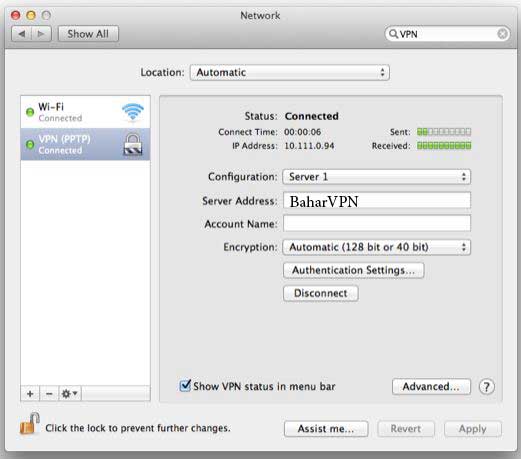This screenshot has height=459, width=521.
Task: Click the add network service plus button
Action: [x=30, y=394]
